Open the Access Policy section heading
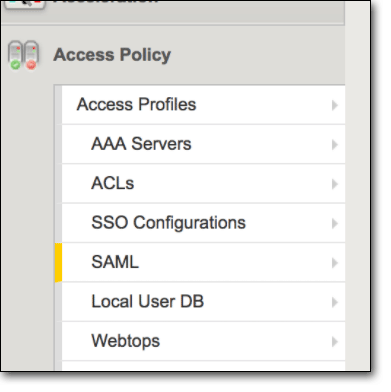Screen dimensions: 391x392 click(112, 55)
